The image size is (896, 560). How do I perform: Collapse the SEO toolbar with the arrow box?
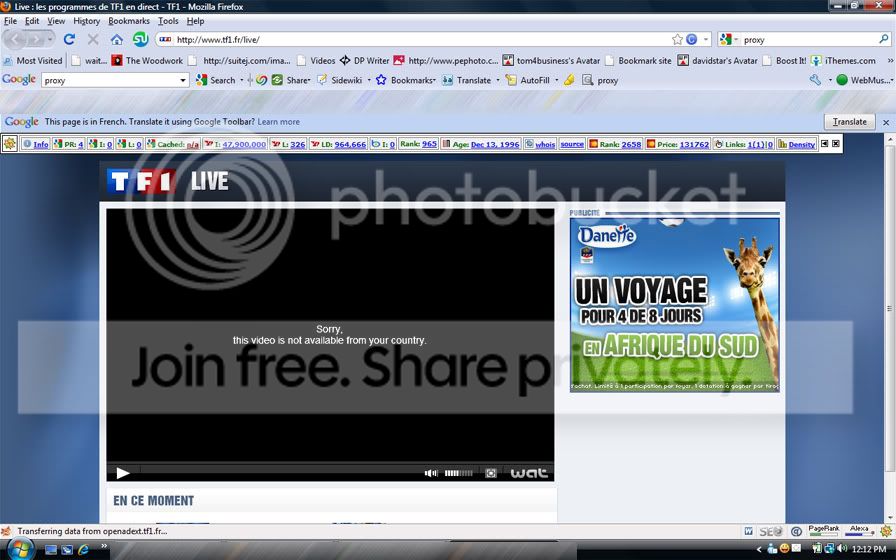click(825, 143)
